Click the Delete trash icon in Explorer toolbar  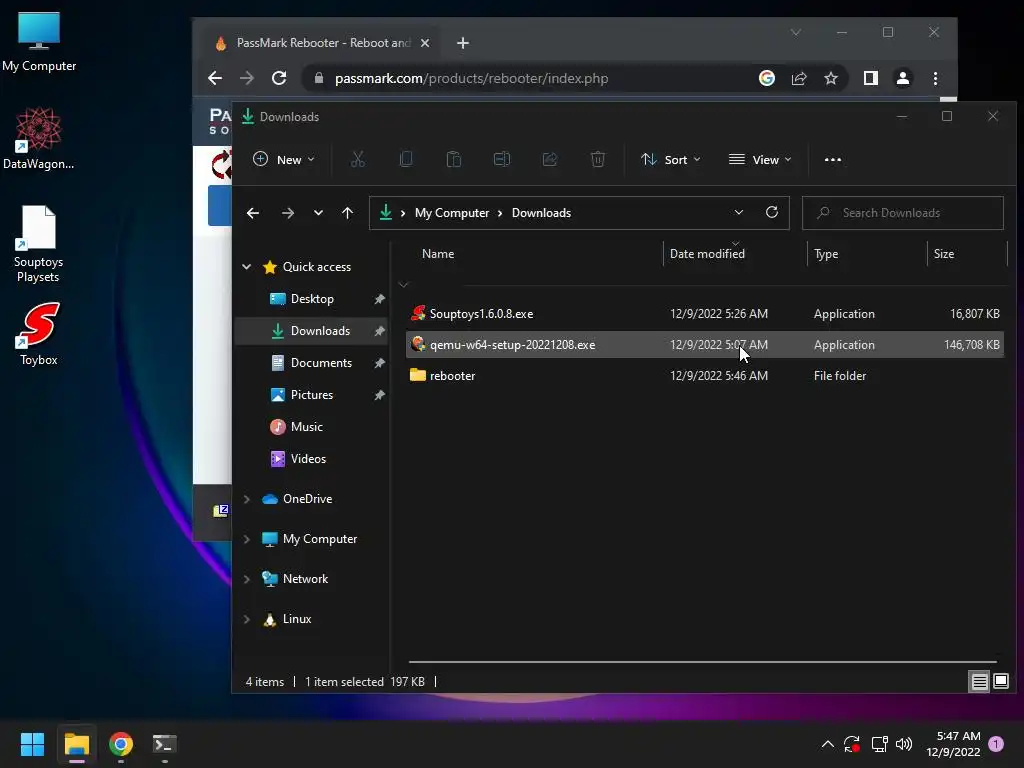pyautogui.click(x=598, y=159)
